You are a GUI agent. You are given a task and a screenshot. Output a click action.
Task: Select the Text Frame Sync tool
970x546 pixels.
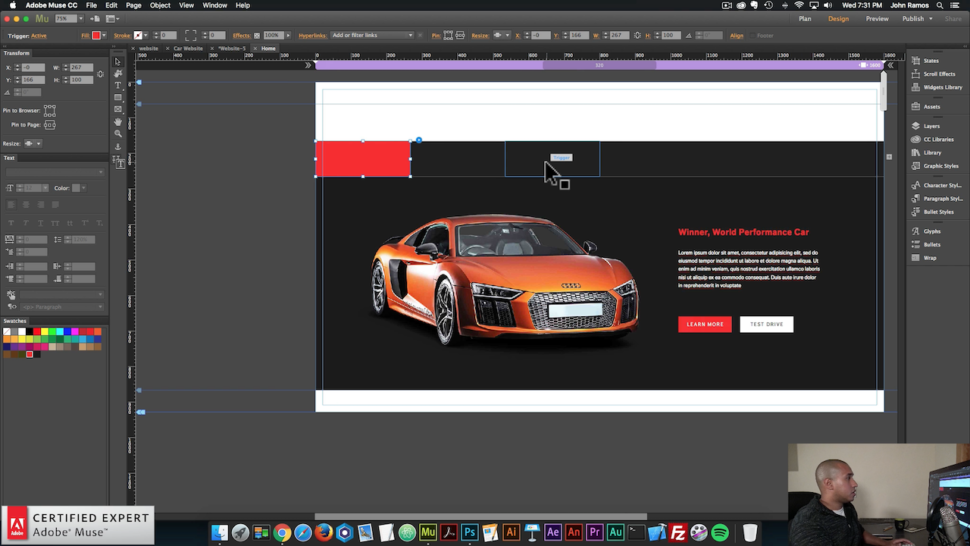pyautogui.click(x=119, y=162)
